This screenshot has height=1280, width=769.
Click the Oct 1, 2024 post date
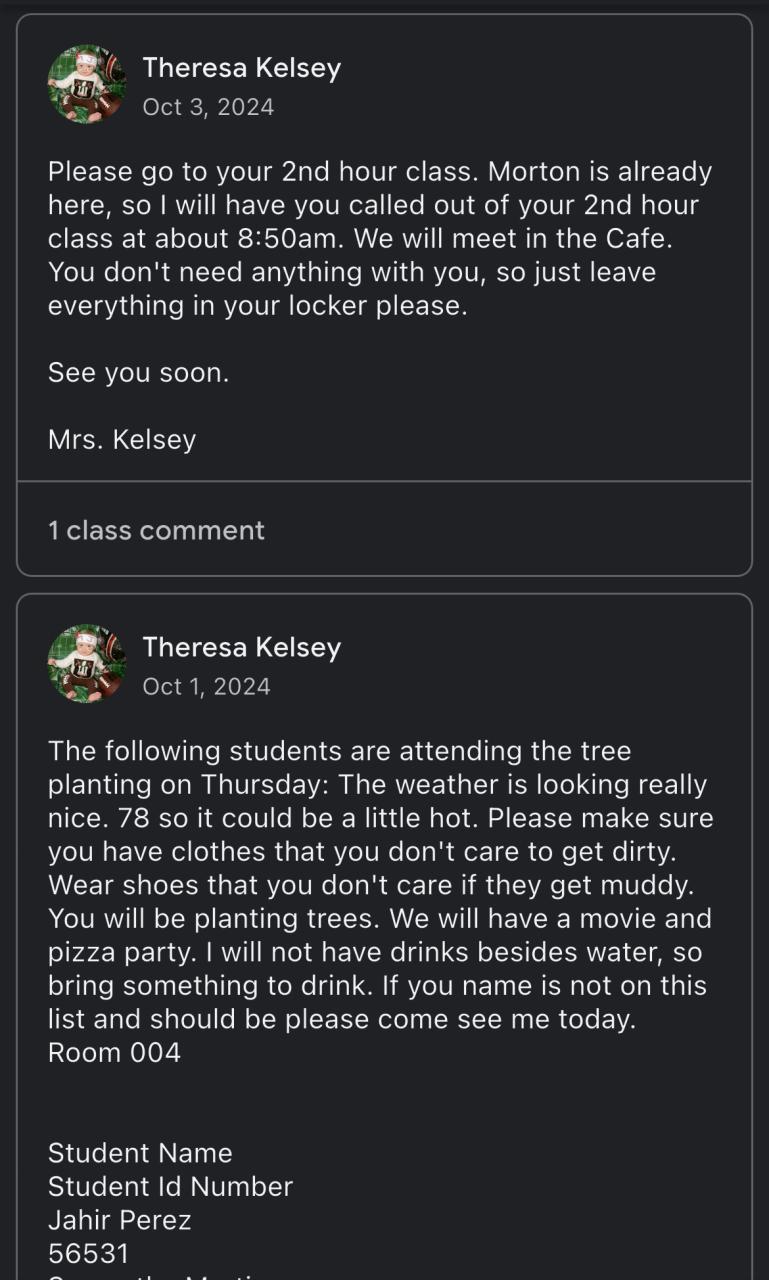click(206, 686)
